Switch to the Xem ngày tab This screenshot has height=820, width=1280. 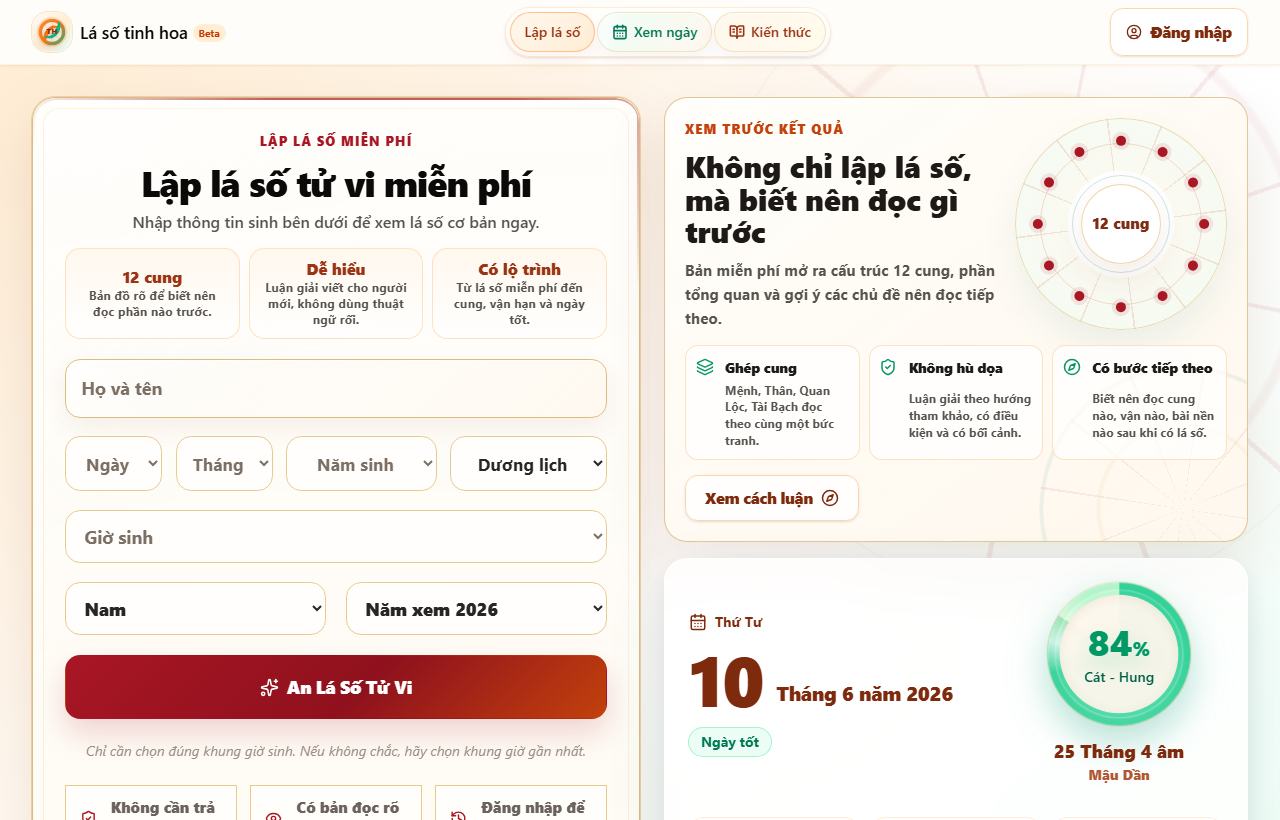[x=655, y=32]
